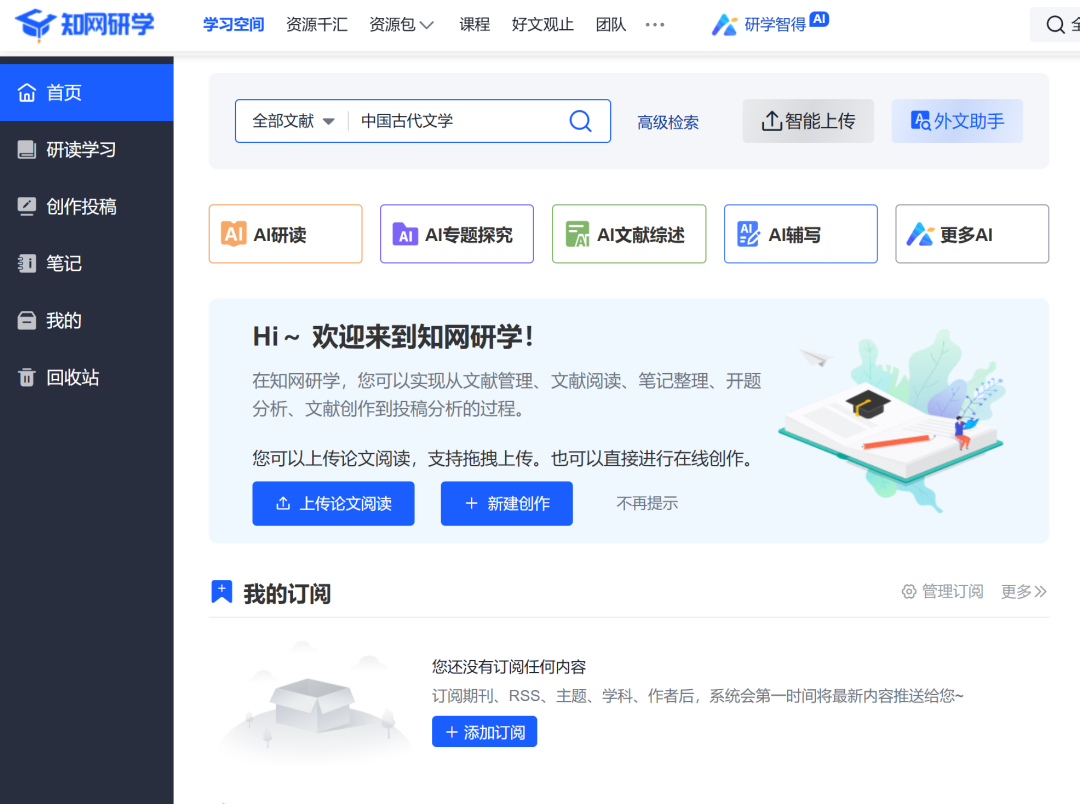Screen dimensions: 1080x804
Task: Launch AI辅写 card
Action: click(800, 234)
